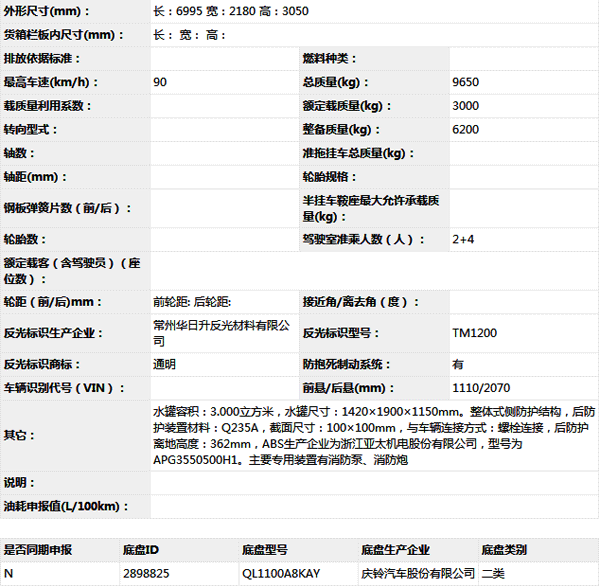
Task: Click the chassis maker 庆铃汽车股份有限公司
Action: (x=418, y=574)
